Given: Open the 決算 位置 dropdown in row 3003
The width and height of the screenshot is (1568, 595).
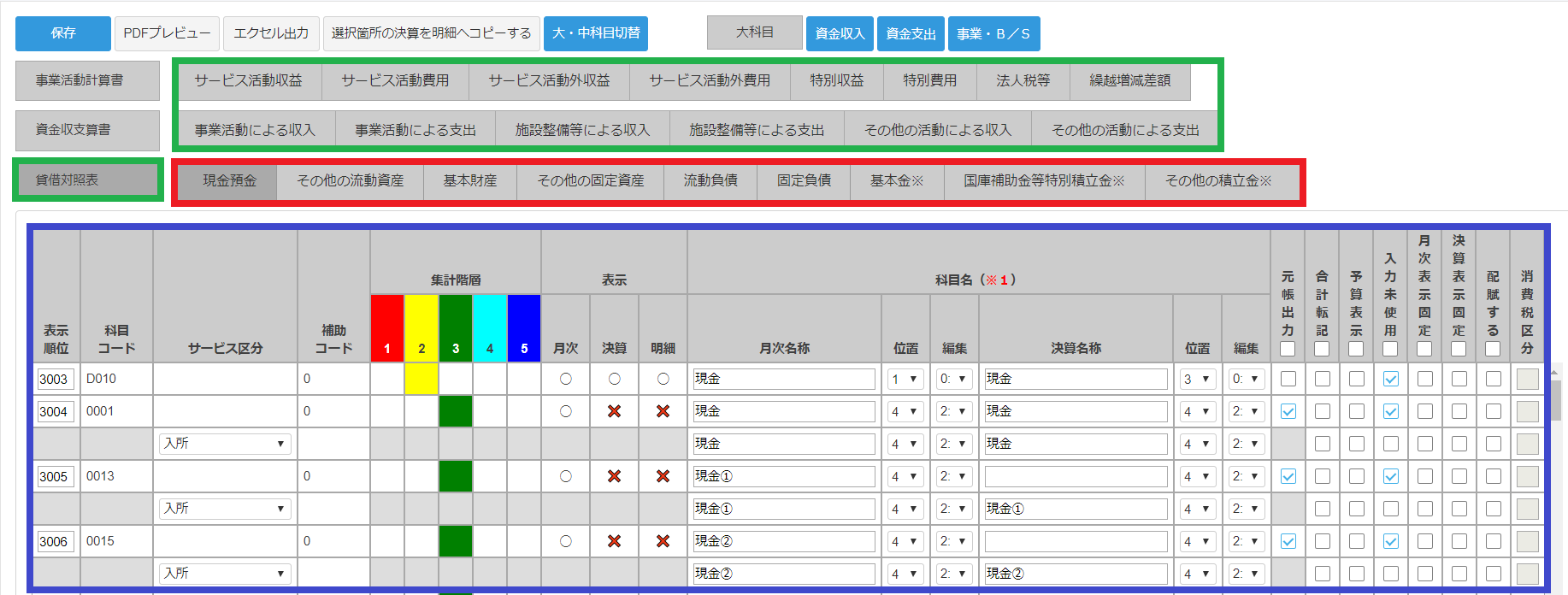Looking at the screenshot, I should 1196,379.
